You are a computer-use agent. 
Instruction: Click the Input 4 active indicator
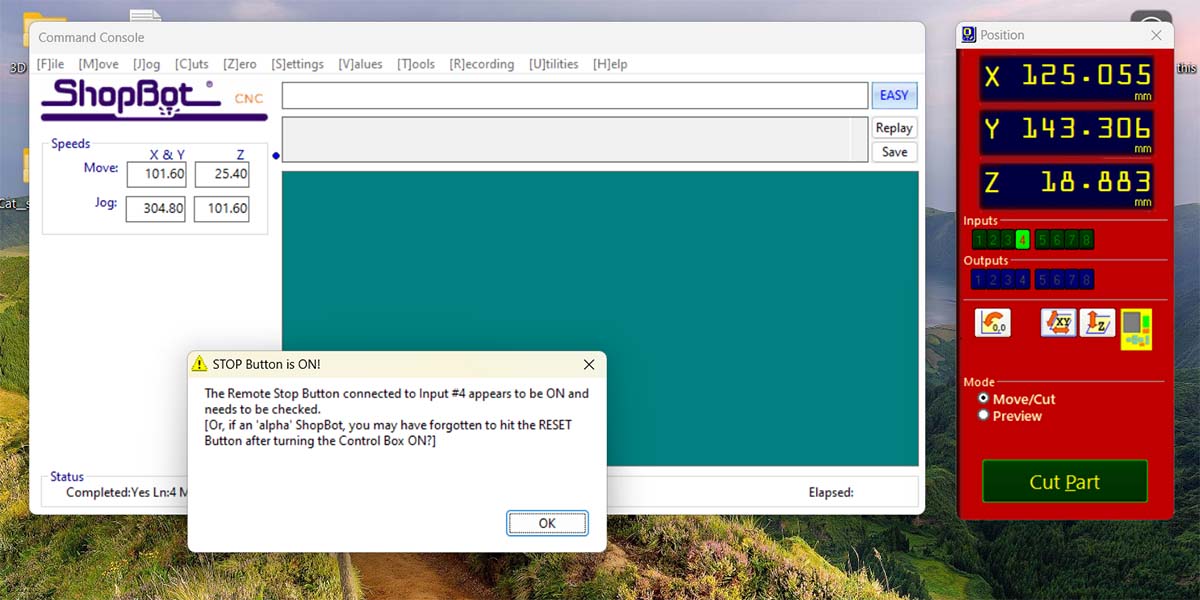(1022, 239)
